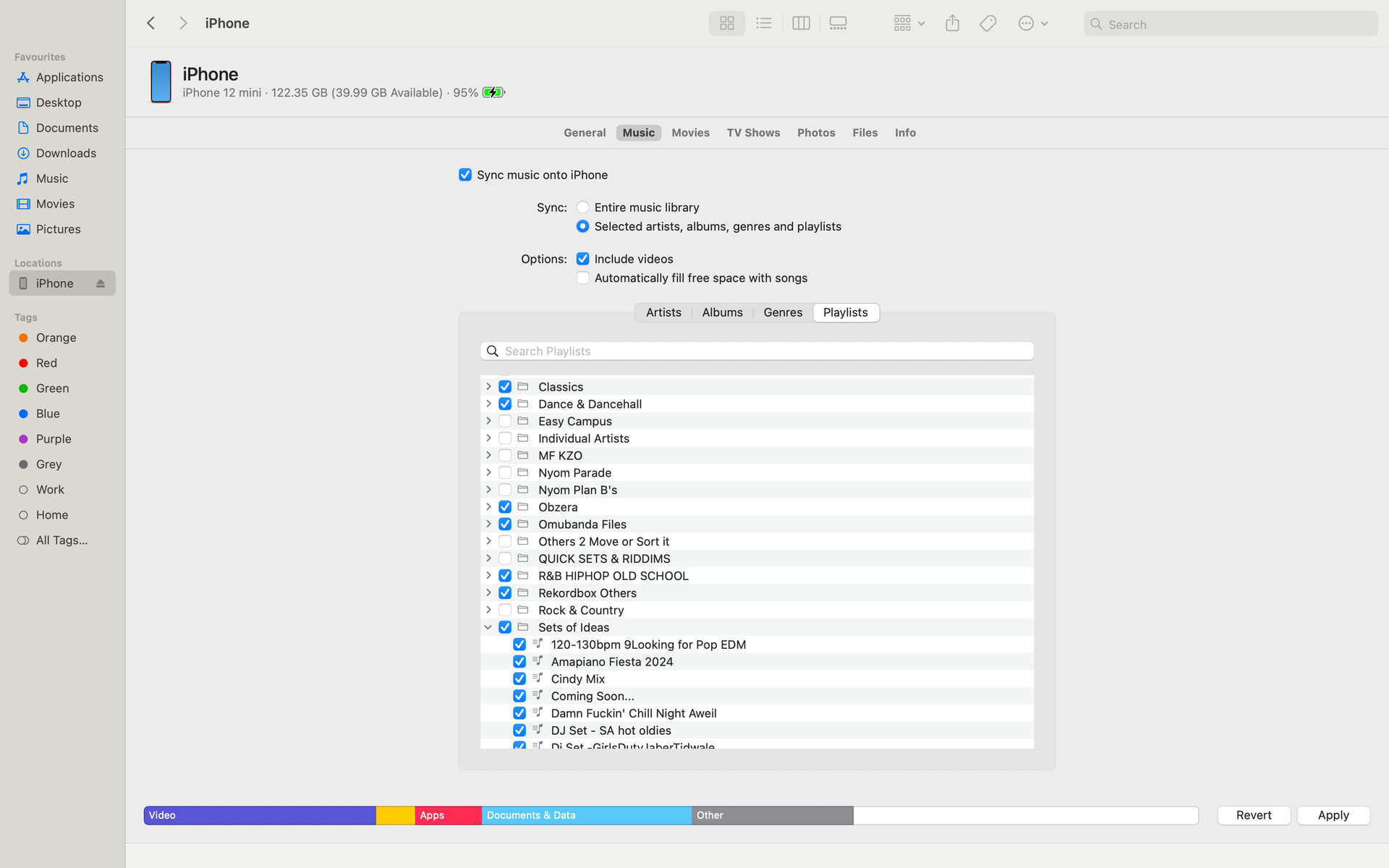Check the Nyom Parade checkbox
This screenshot has height=868, width=1389.
click(x=505, y=472)
